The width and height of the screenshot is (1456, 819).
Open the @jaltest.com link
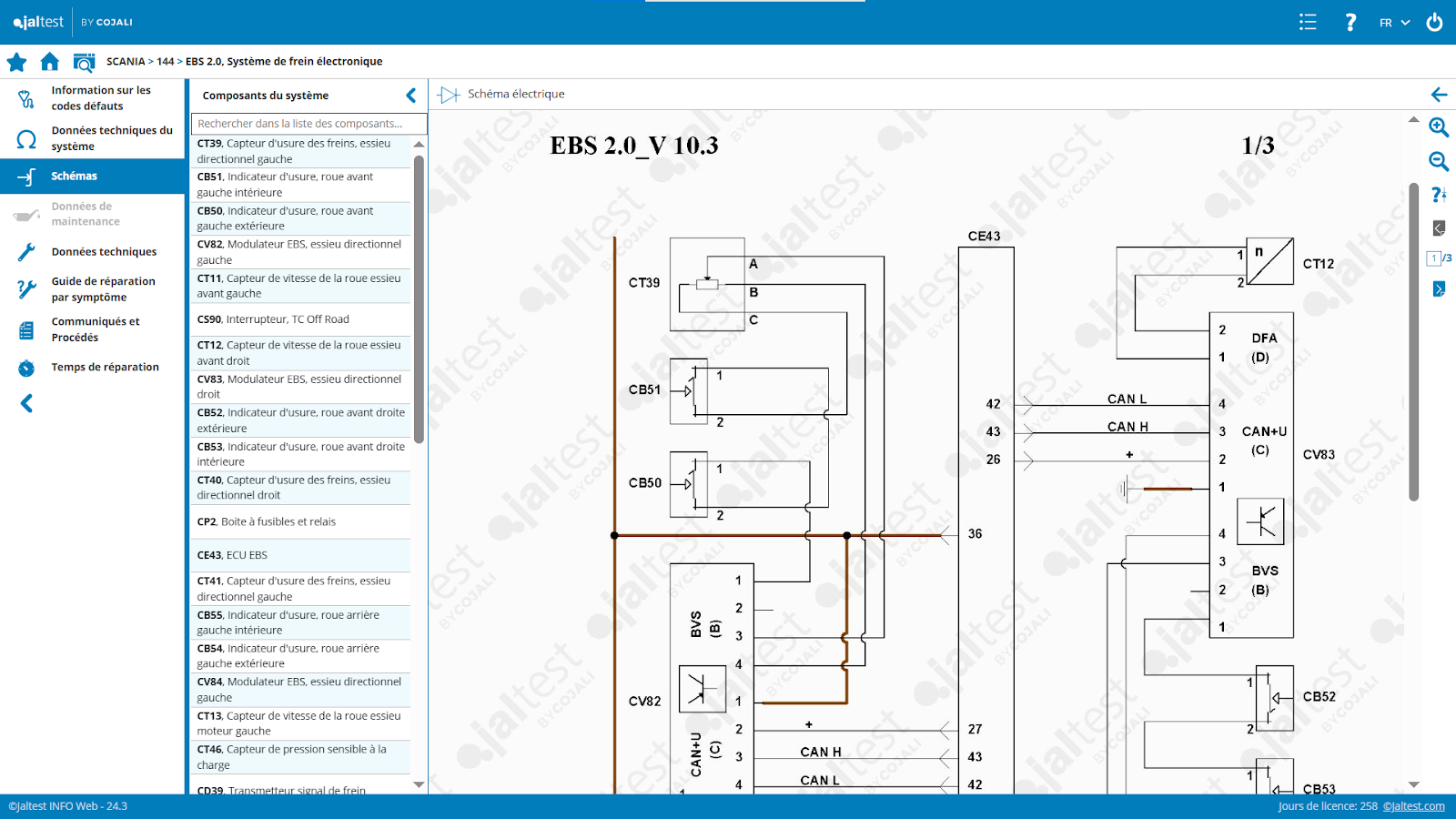pos(1414,806)
